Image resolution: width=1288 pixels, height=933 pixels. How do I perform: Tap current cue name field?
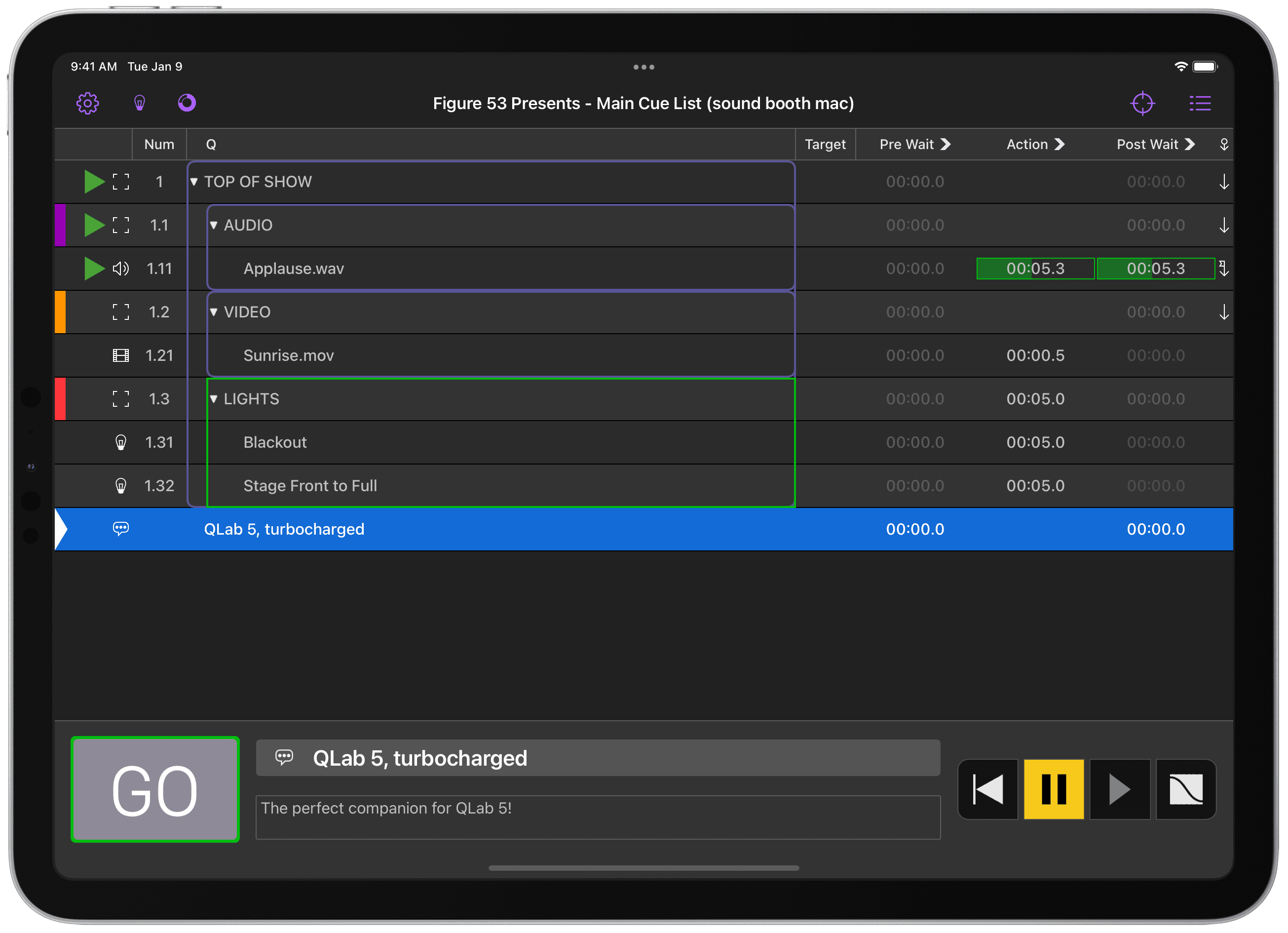pyautogui.click(x=598, y=757)
